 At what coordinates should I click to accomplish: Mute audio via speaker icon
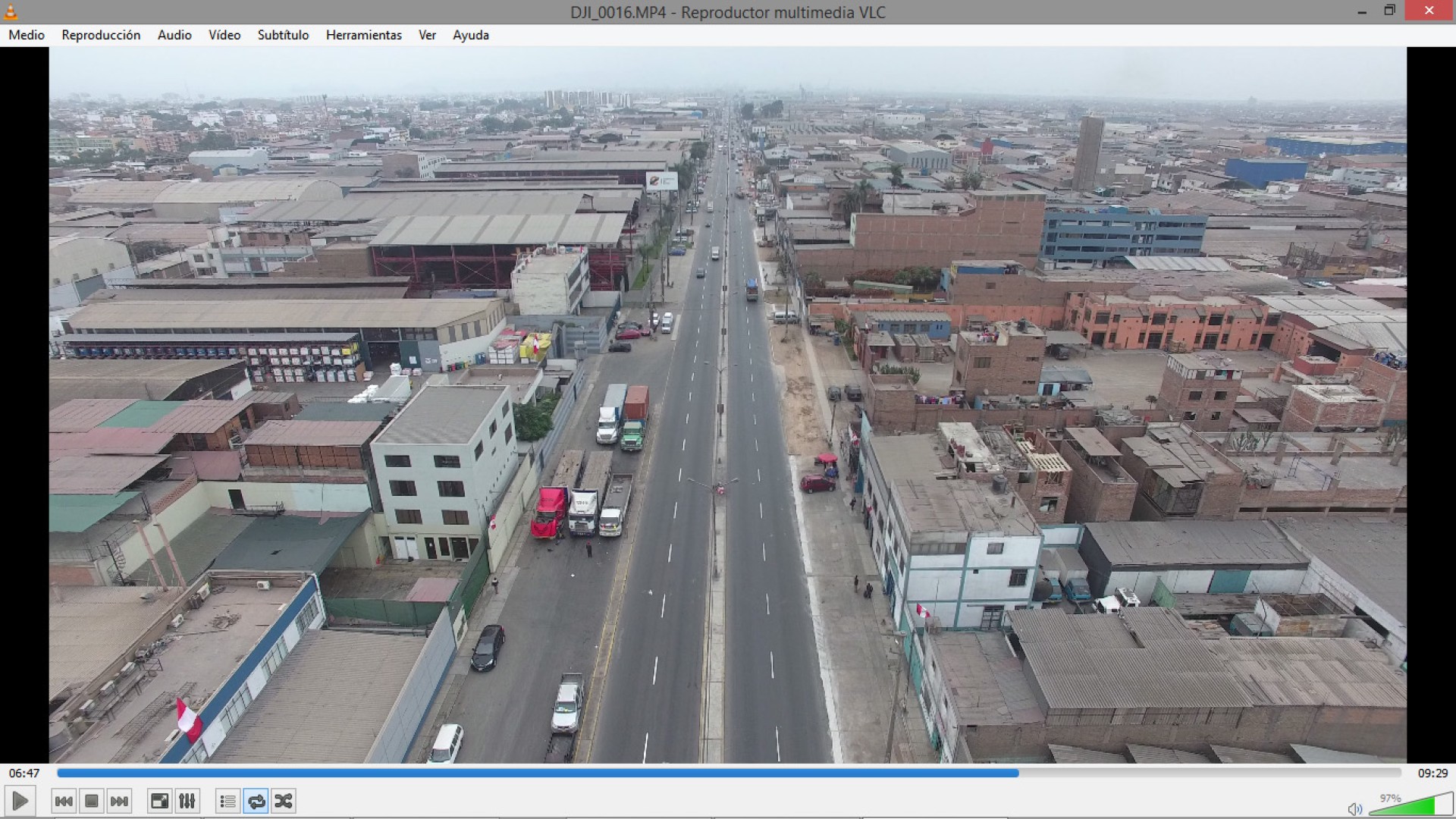[1355, 809]
